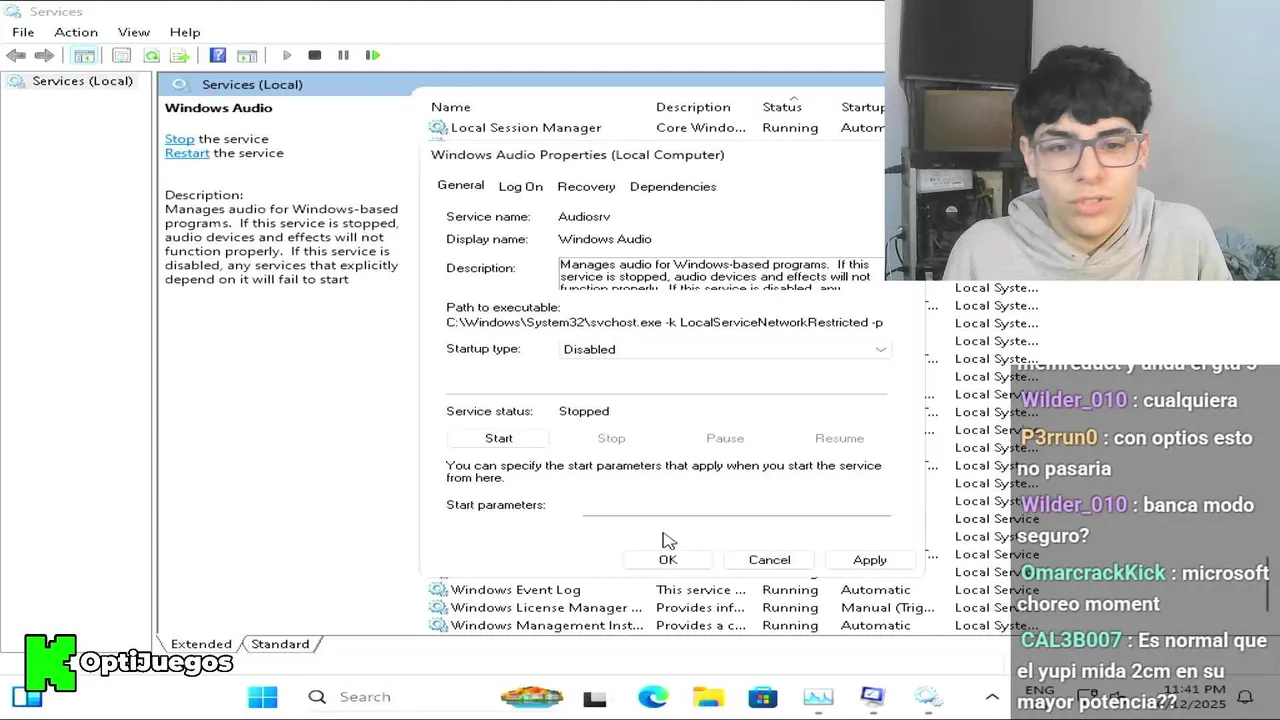Switch to the General tab

[x=461, y=185]
